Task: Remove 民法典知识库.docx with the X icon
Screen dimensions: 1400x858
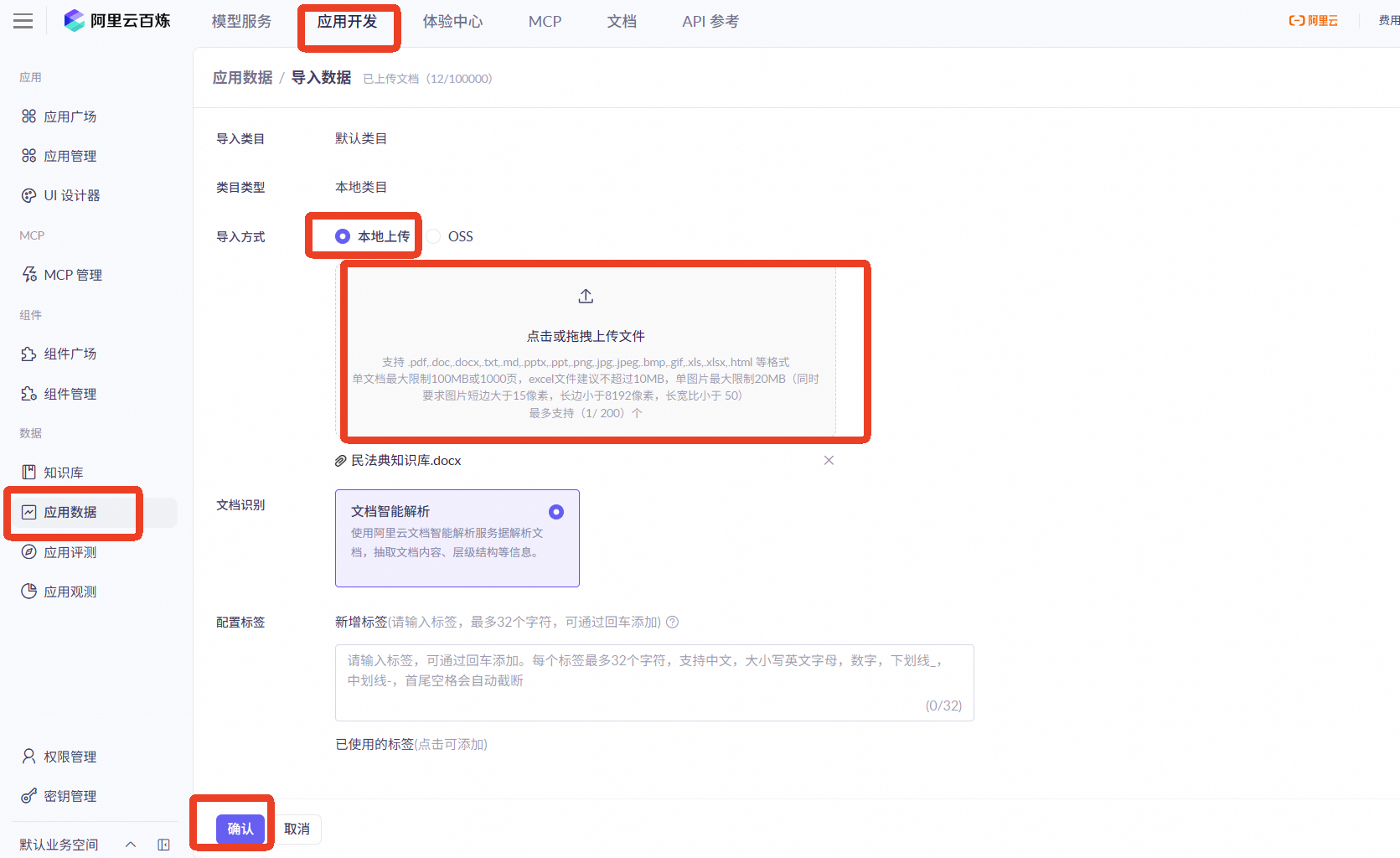Action: point(829,460)
